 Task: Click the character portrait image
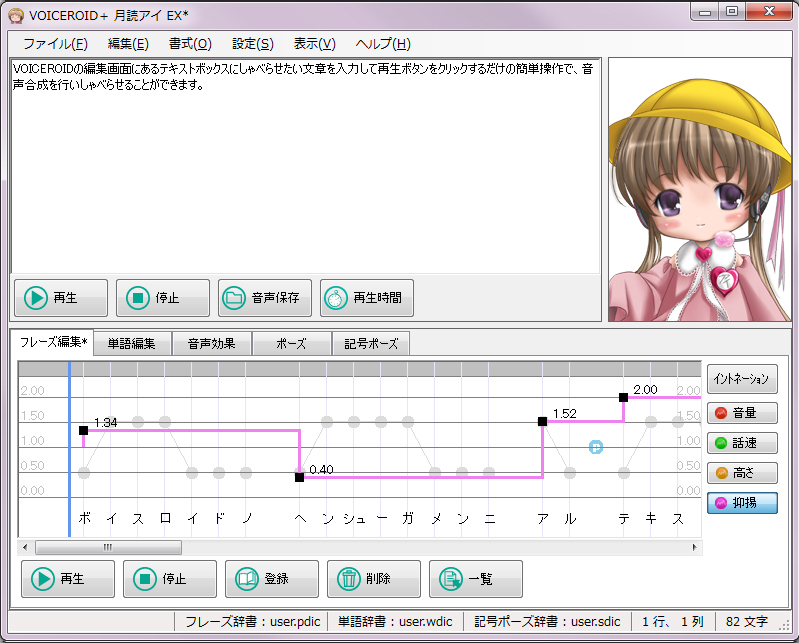pyautogui.click(x=700, y=190)
